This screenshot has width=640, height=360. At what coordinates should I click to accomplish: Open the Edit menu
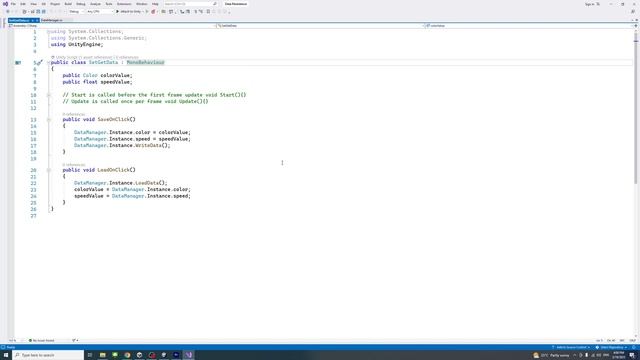pos(23,4)
